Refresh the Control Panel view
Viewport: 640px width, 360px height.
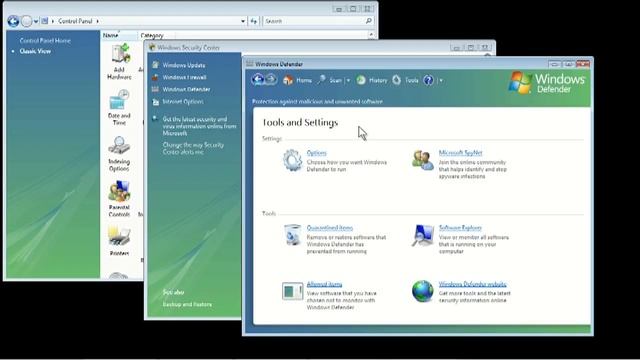pos(254,21)
